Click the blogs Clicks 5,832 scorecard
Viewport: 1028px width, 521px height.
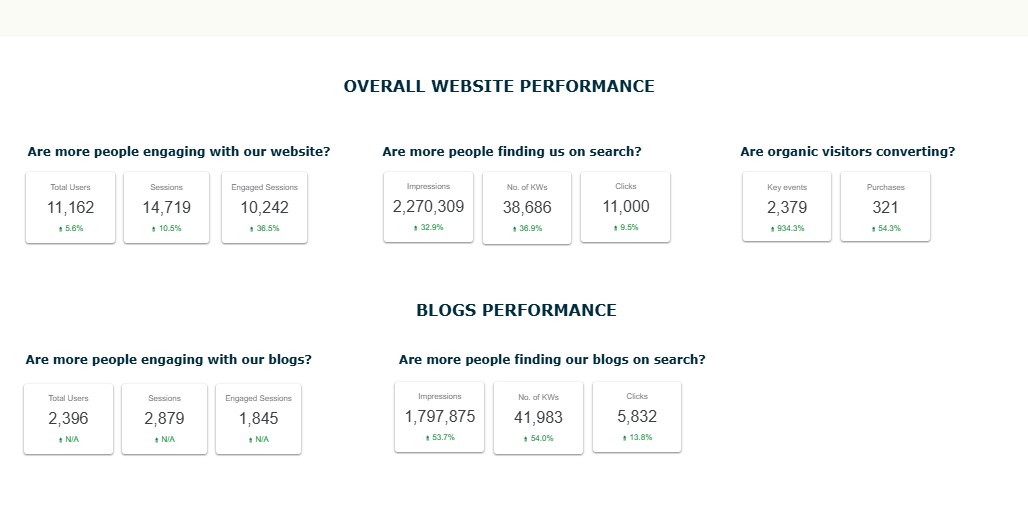pyautogui.click(x=637, y=417)
